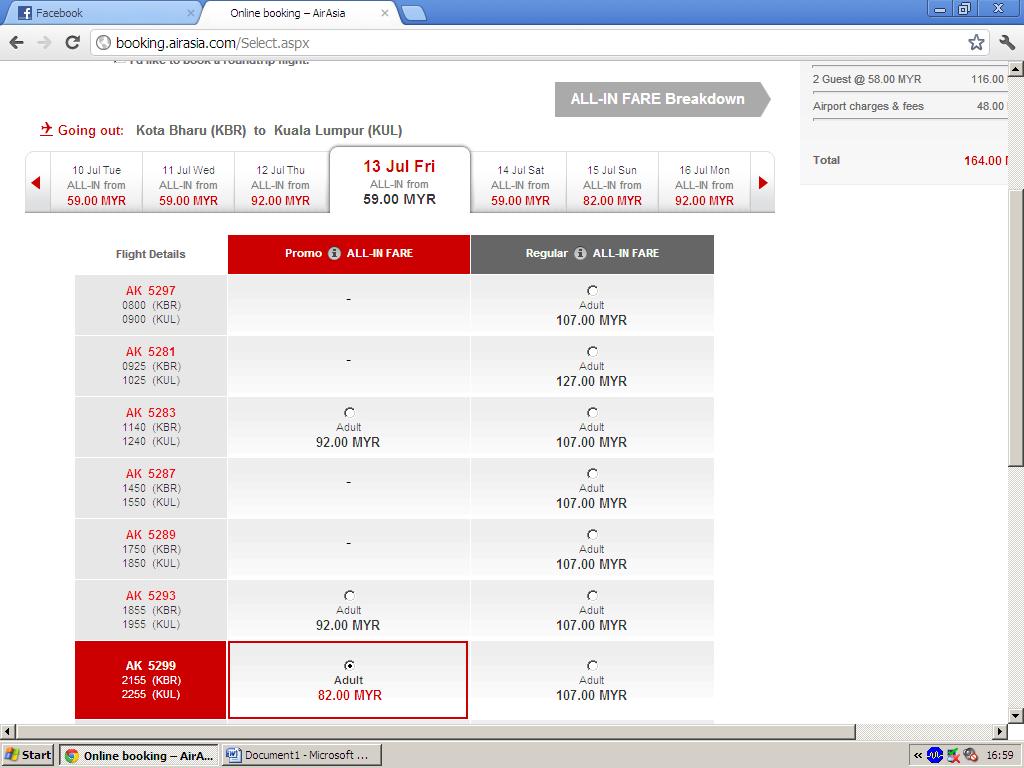Show earlier dates with left red arrow
This screenshot has height=768, width=1024.
coord(37,183)
